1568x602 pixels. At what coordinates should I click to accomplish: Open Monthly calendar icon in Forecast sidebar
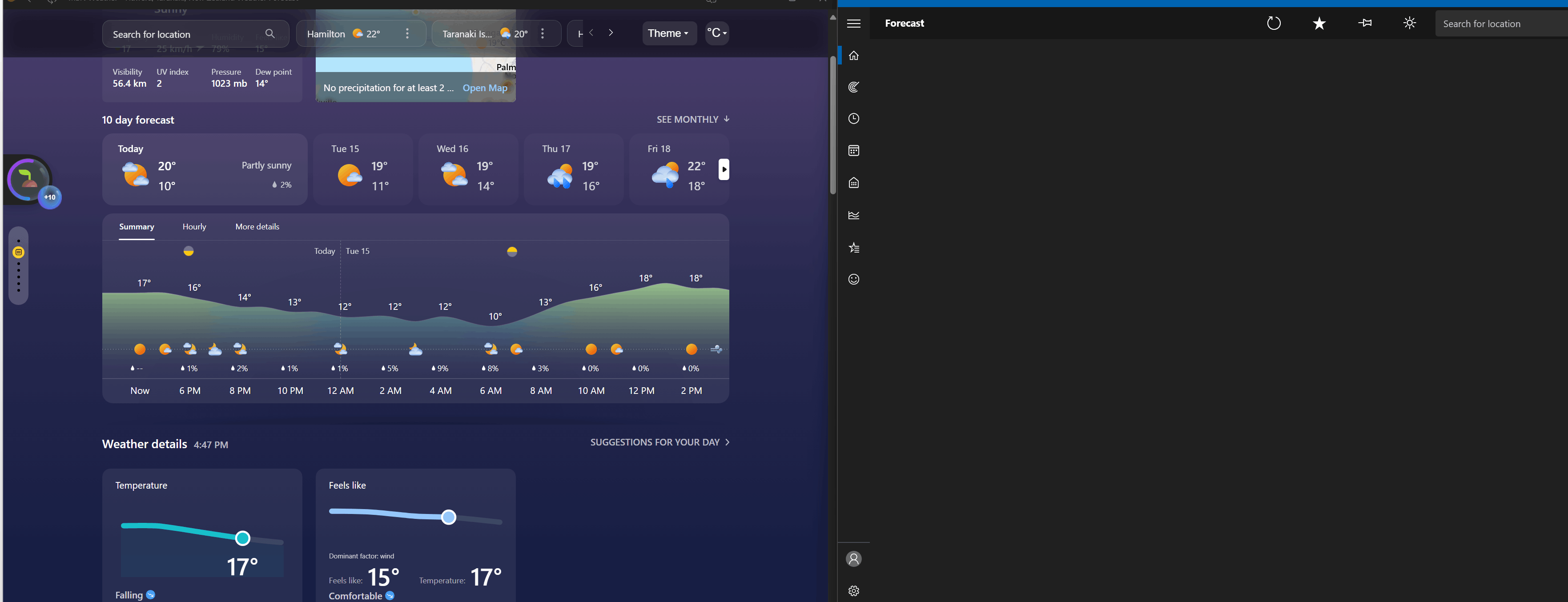(x=853, y=150)
